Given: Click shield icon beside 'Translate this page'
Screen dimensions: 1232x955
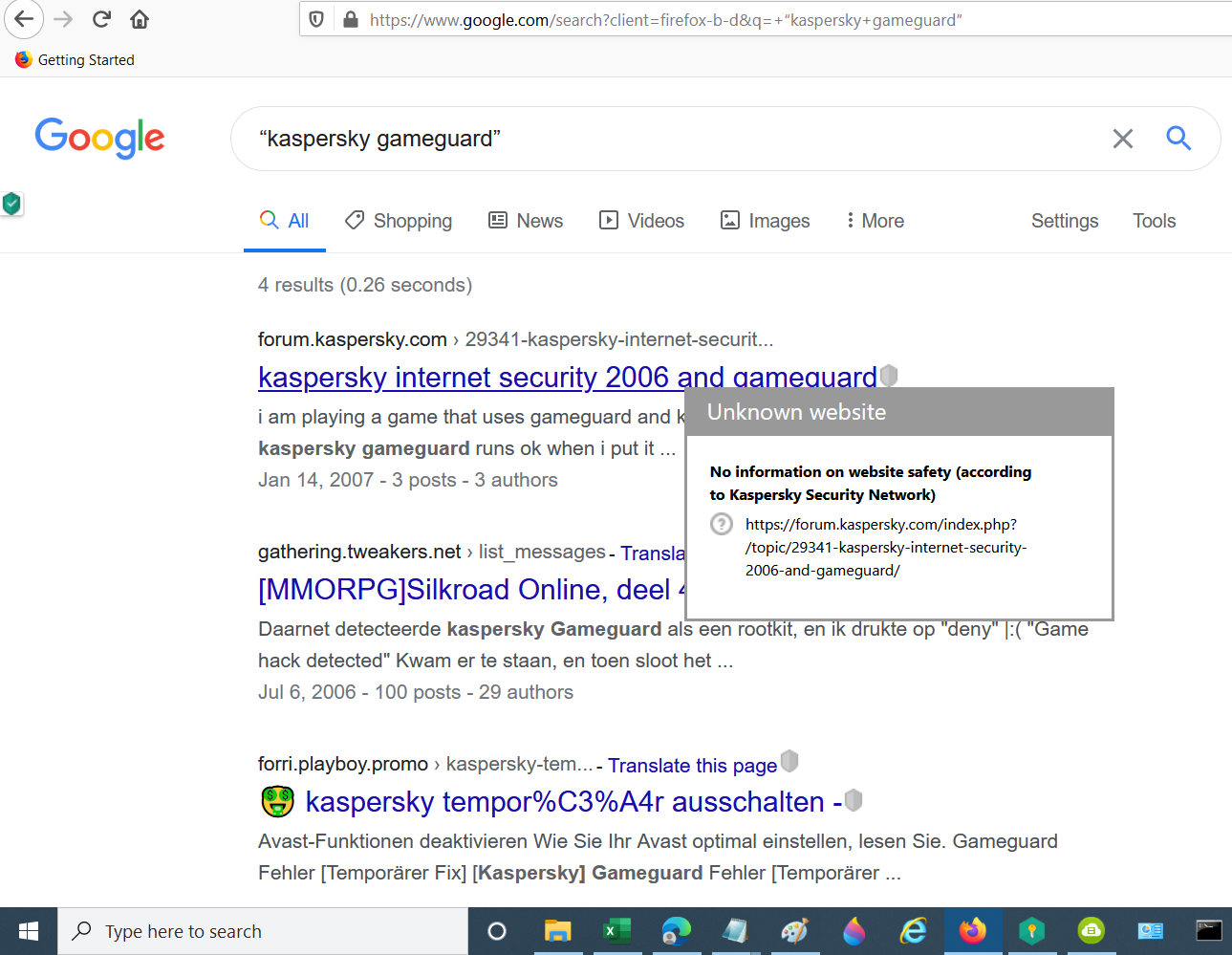Looking at the screenshot, I should tap(789, 761).
